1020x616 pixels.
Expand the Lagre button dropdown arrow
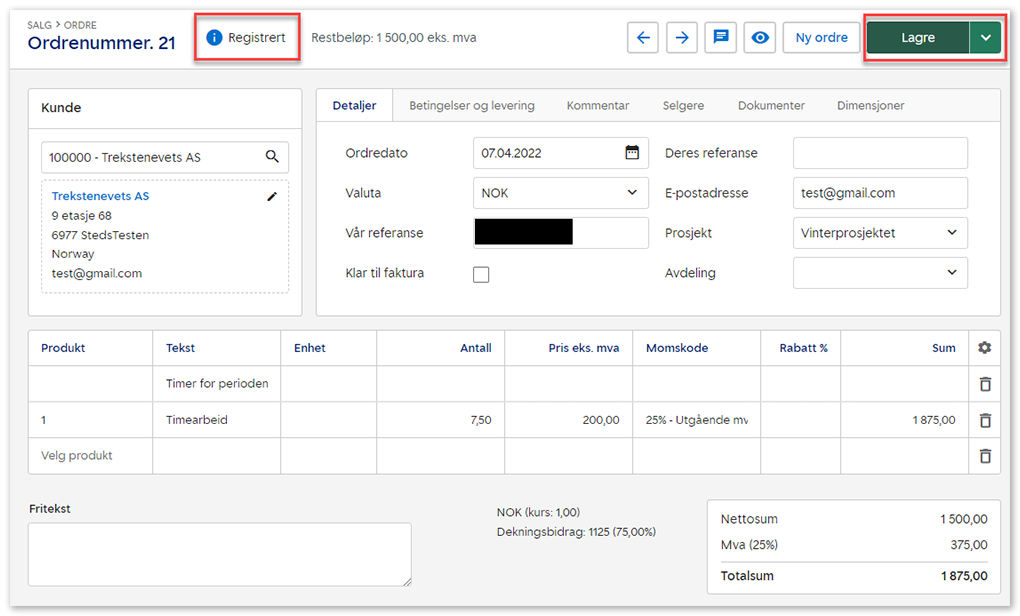tap(986, 38)
